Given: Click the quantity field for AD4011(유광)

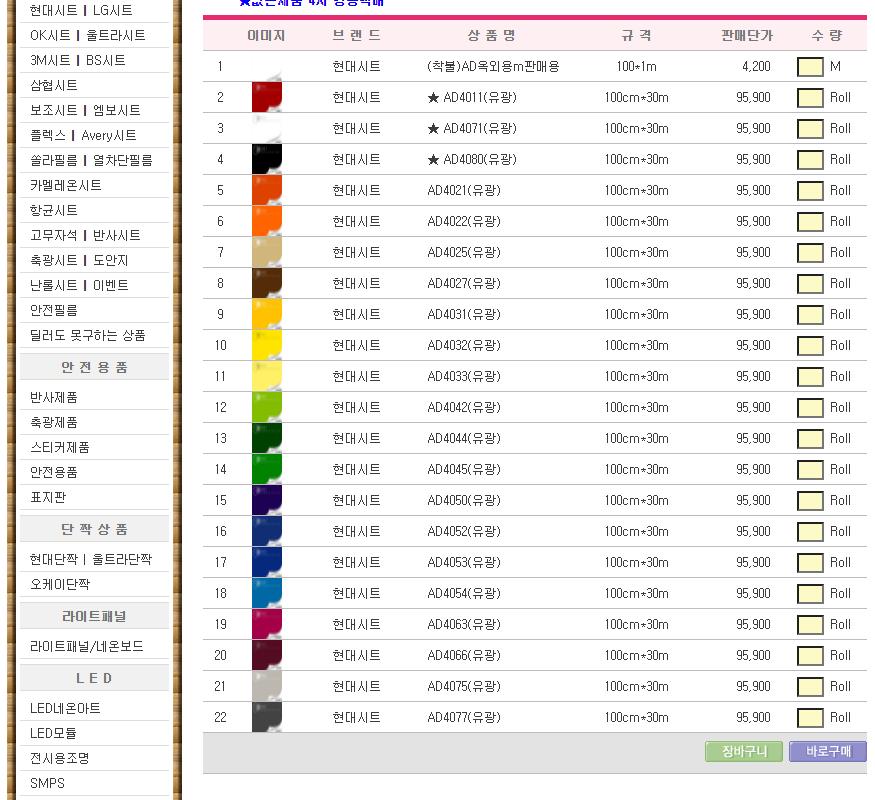Looking at the screenshot, I should point(810,98).
